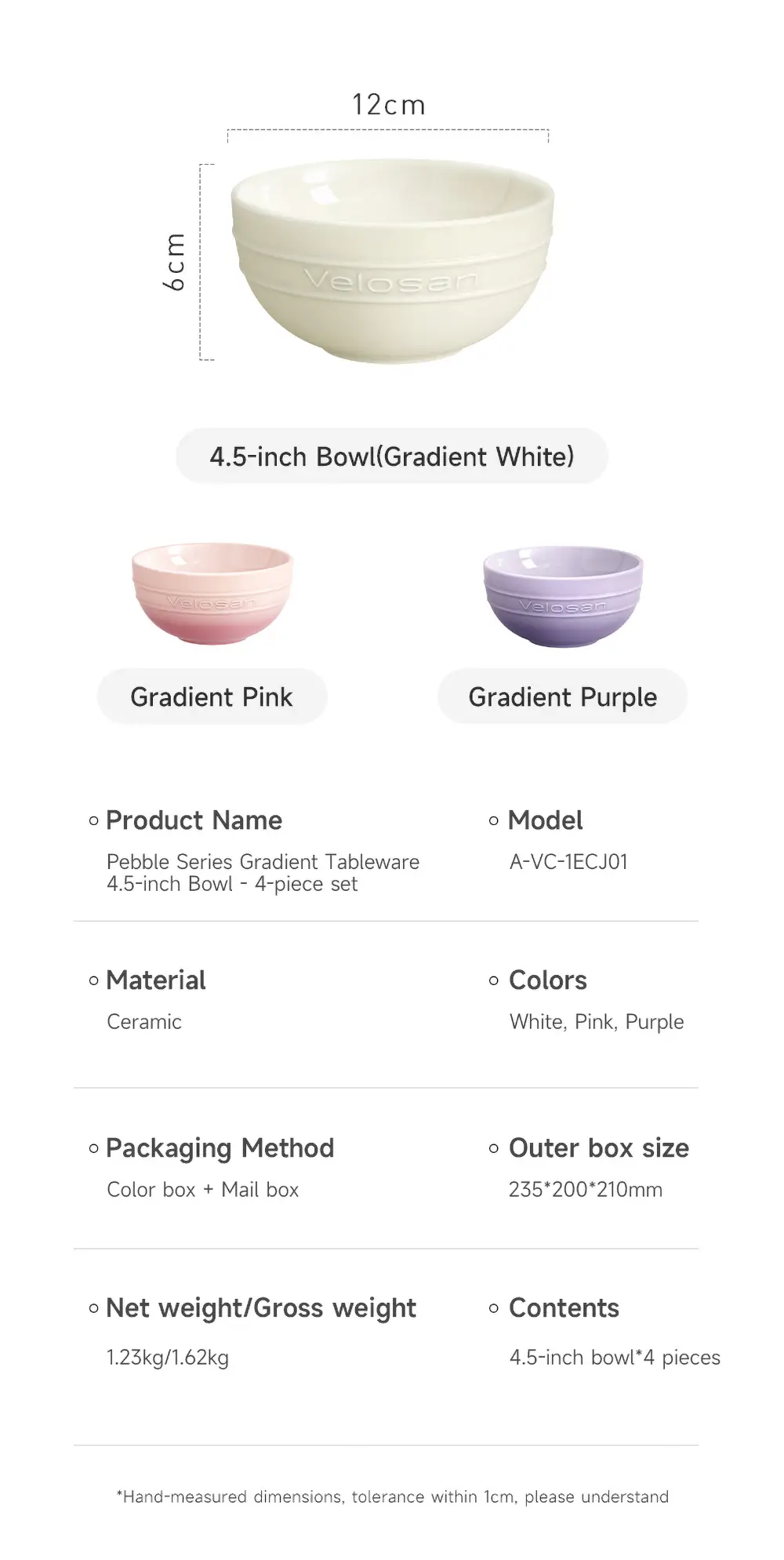Click the 12cm width dimension label
784x1560 pixels.
(389, 104)
